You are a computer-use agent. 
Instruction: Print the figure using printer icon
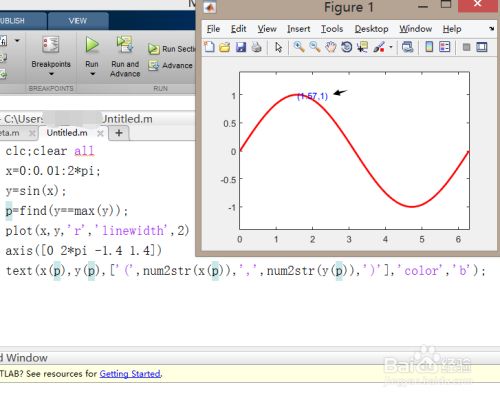256,47
